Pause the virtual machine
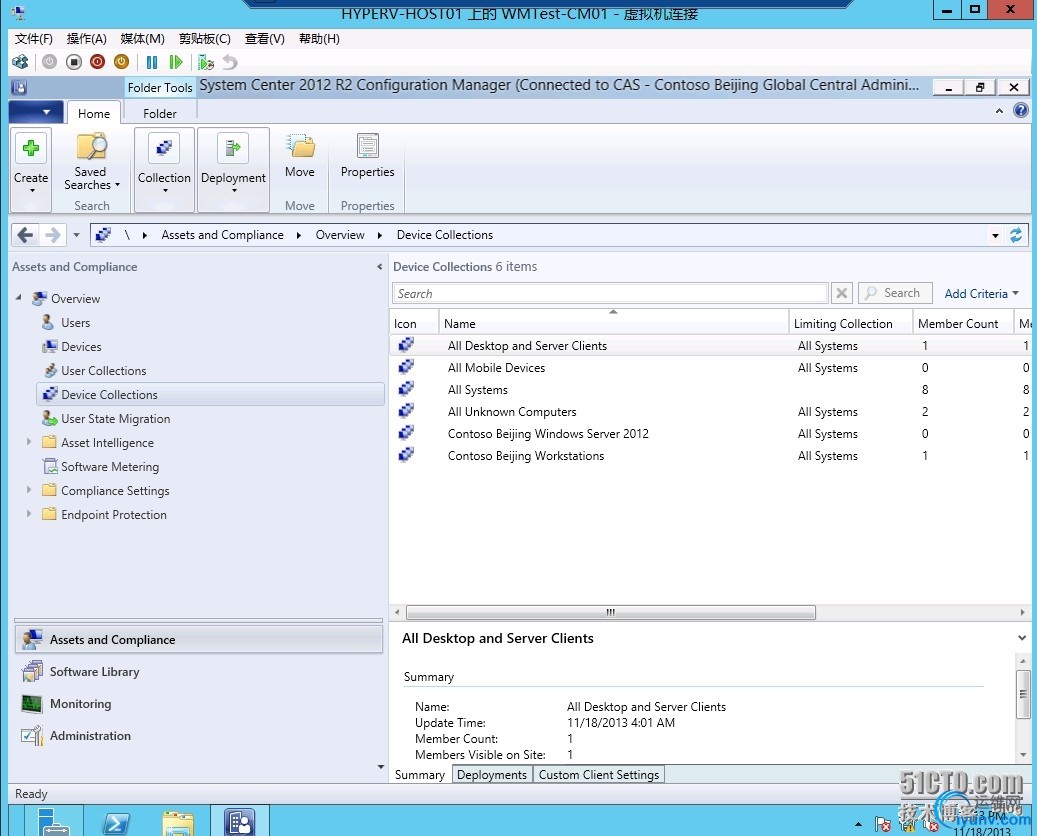The height and width of the screenshot is (836, 1037). tap(152, 62)
